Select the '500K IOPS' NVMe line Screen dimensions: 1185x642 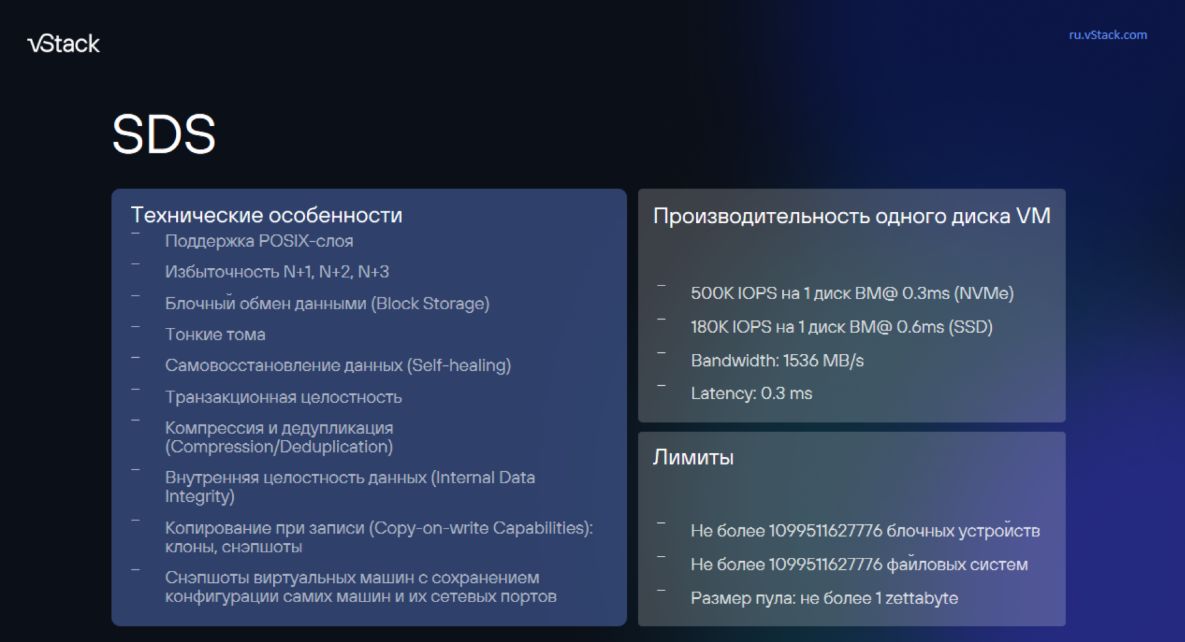pos(852,293)
